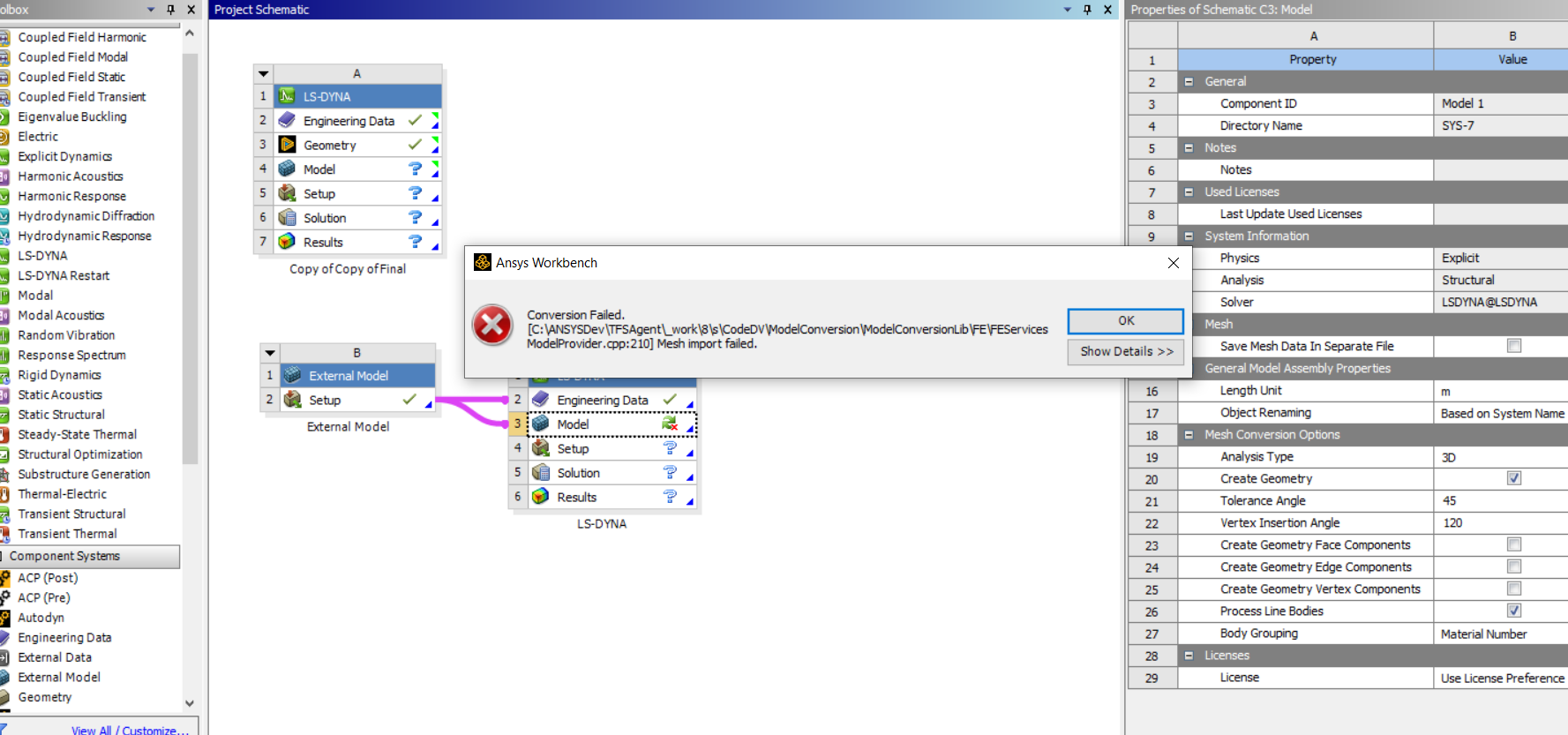Click the Hydrodynamic Diffraction toolbox icon
The height and width of the screenshot is (735, 1568).
pos(4,216)
